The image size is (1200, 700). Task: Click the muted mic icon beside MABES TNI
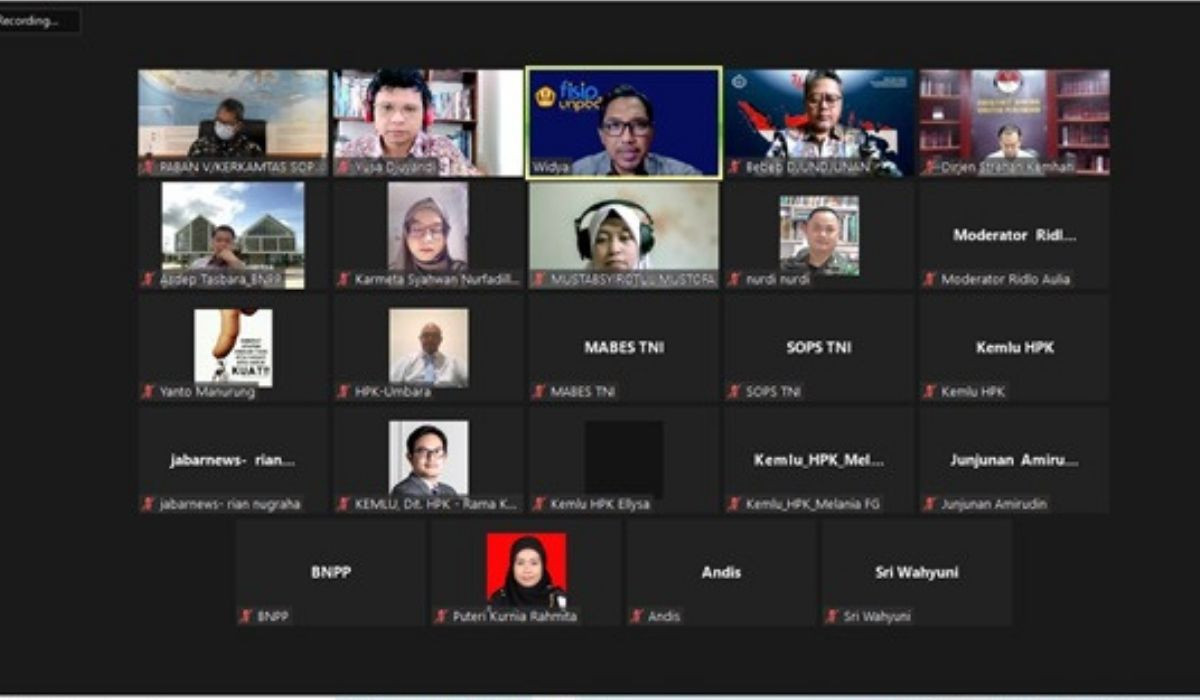[540, 392]
